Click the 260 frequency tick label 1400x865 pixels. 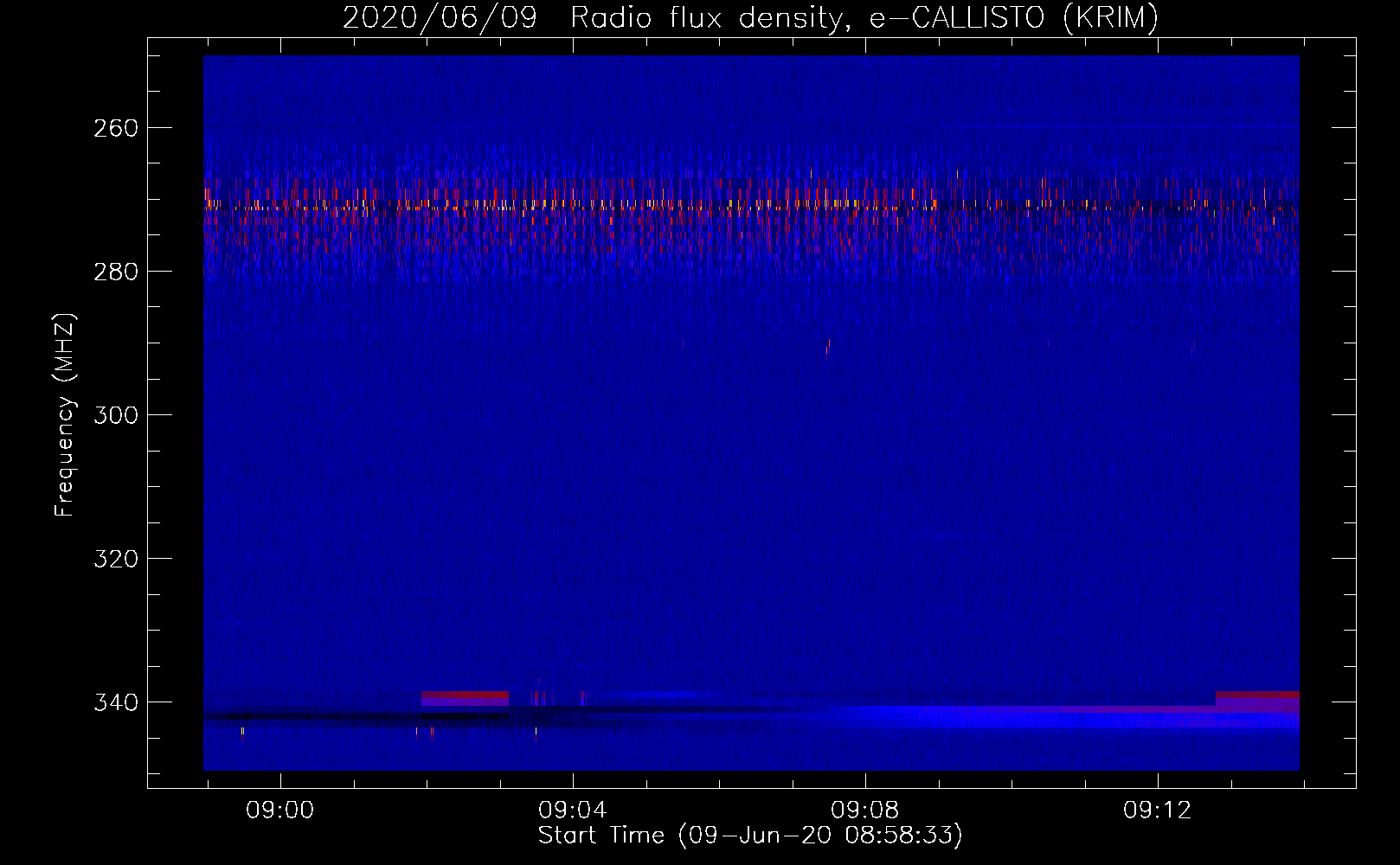[115, 128]
